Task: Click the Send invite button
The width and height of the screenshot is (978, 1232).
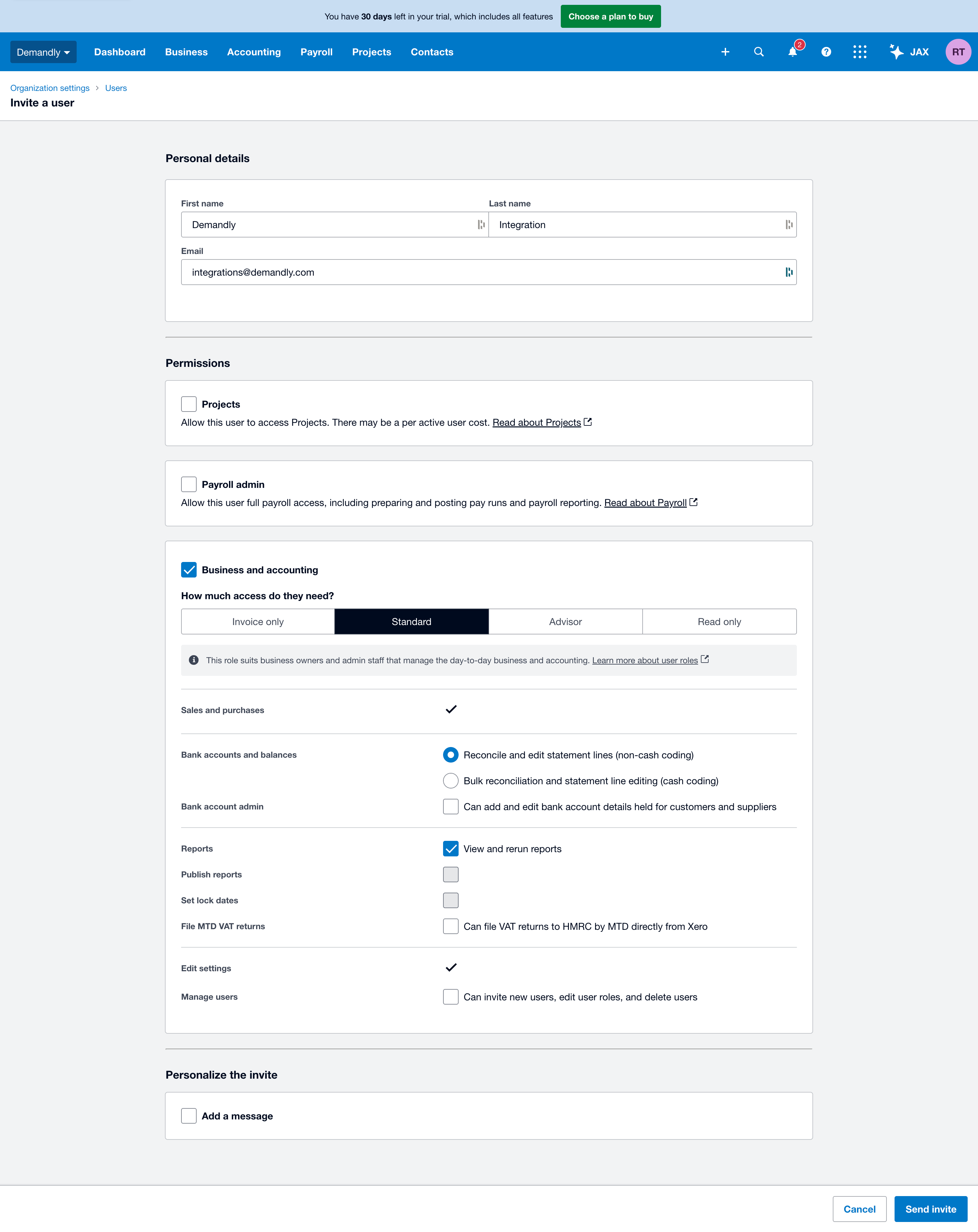Action: (x=931, y=1209)
